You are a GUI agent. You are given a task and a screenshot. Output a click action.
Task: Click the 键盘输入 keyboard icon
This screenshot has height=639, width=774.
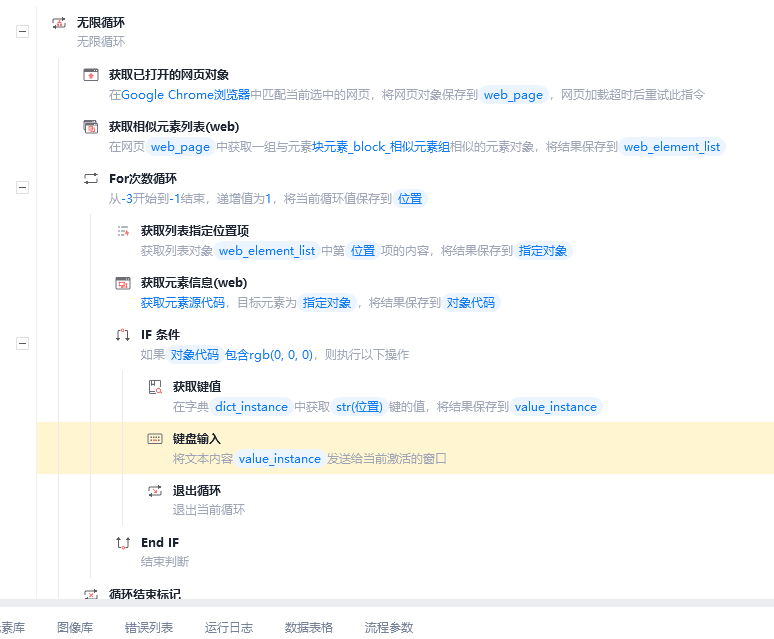click(155, 439)
